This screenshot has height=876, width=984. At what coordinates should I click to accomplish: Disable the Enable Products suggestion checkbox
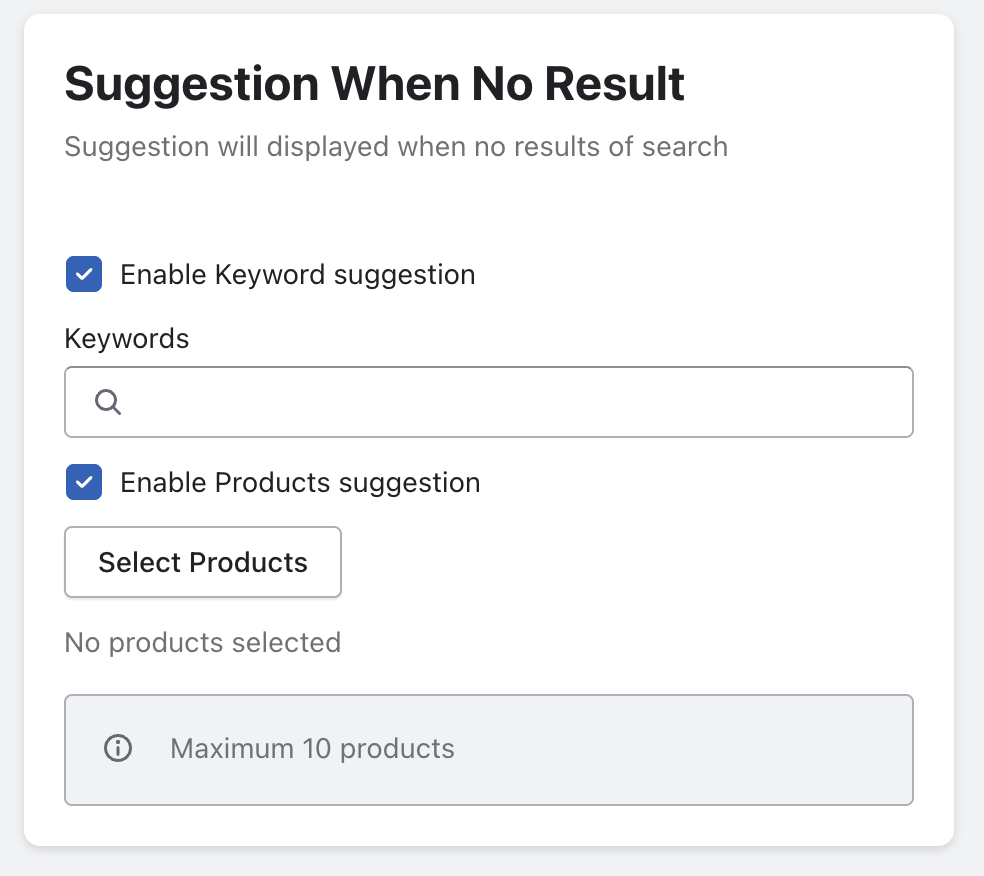pyautogui.click(x=84, y=482)
